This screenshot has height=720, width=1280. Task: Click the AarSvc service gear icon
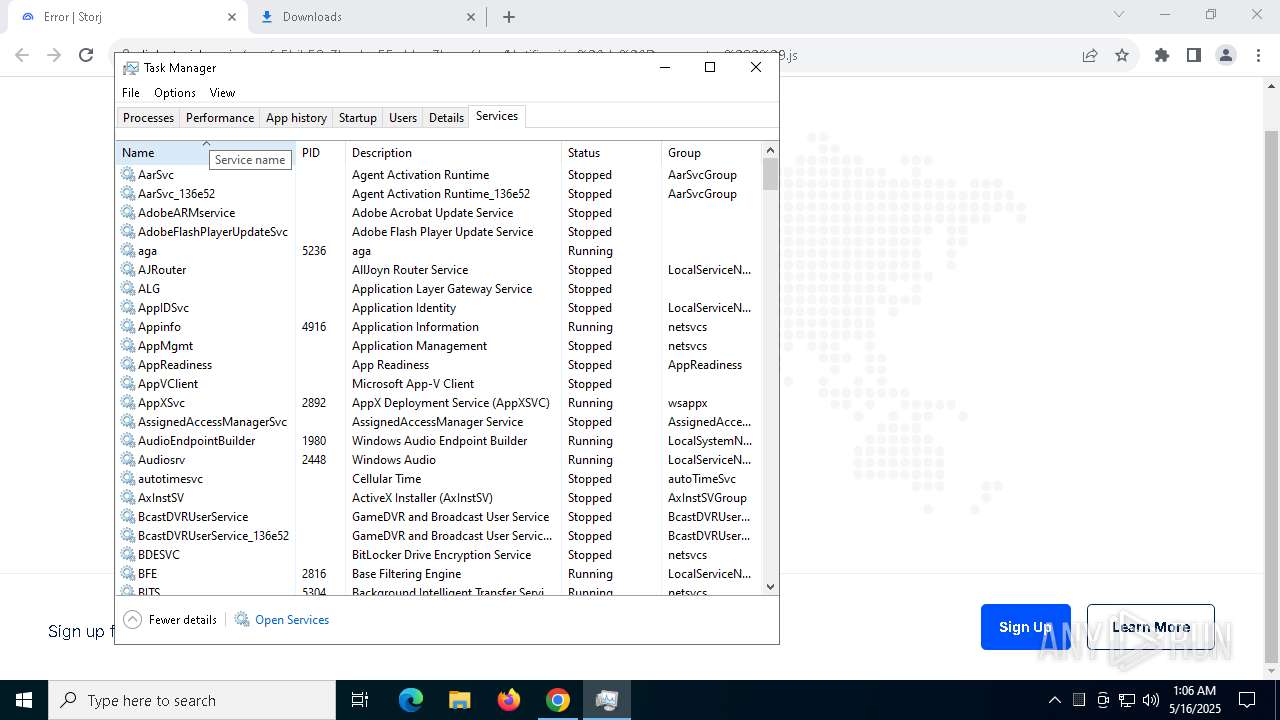[128, 175]
